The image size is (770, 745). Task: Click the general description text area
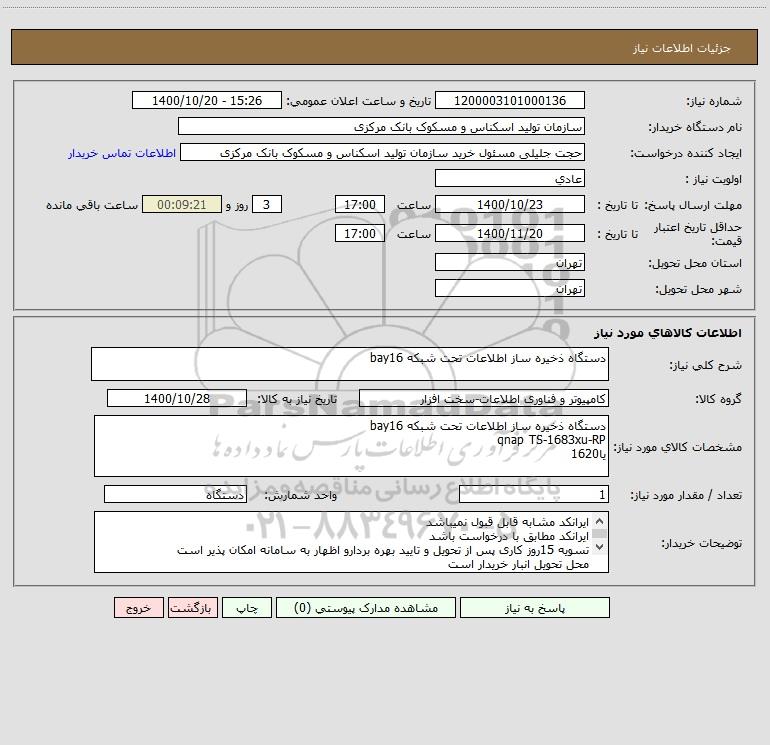coord(350,364)
